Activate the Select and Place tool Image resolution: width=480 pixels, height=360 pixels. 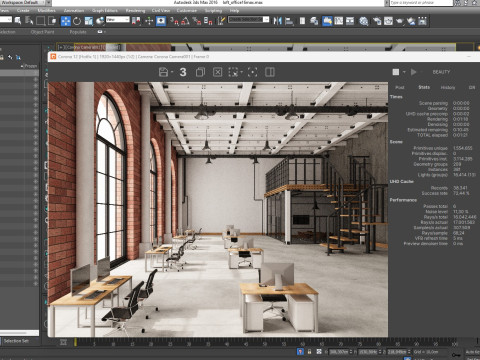tap(100, 21)
